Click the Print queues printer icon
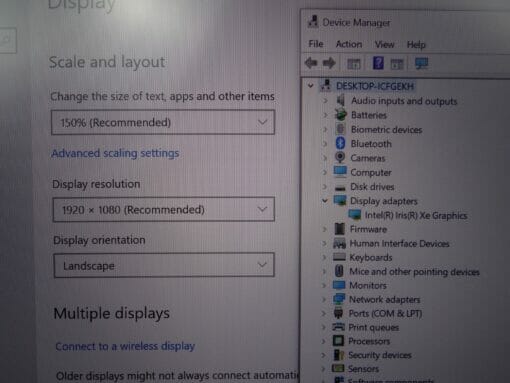Screen dimensions: 510x383 (338, 327)
